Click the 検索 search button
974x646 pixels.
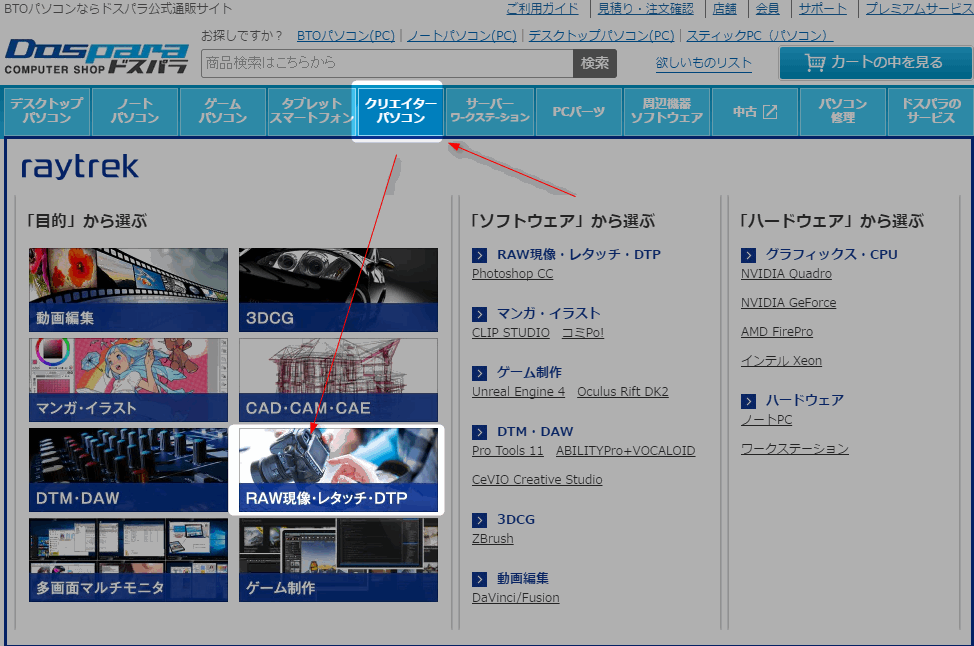click(x=594, y=63)
